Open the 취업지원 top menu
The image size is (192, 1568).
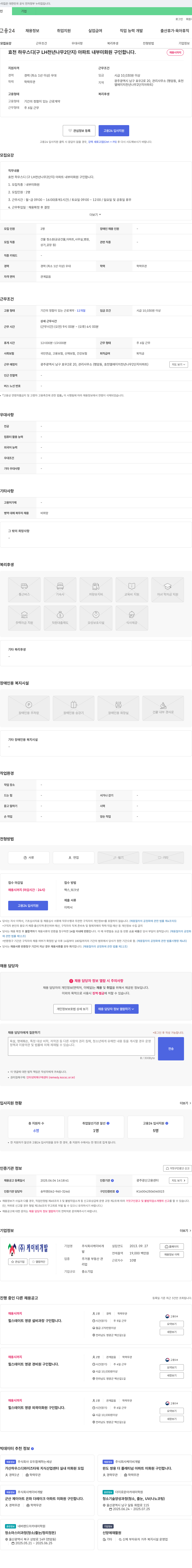coord(64,31)
